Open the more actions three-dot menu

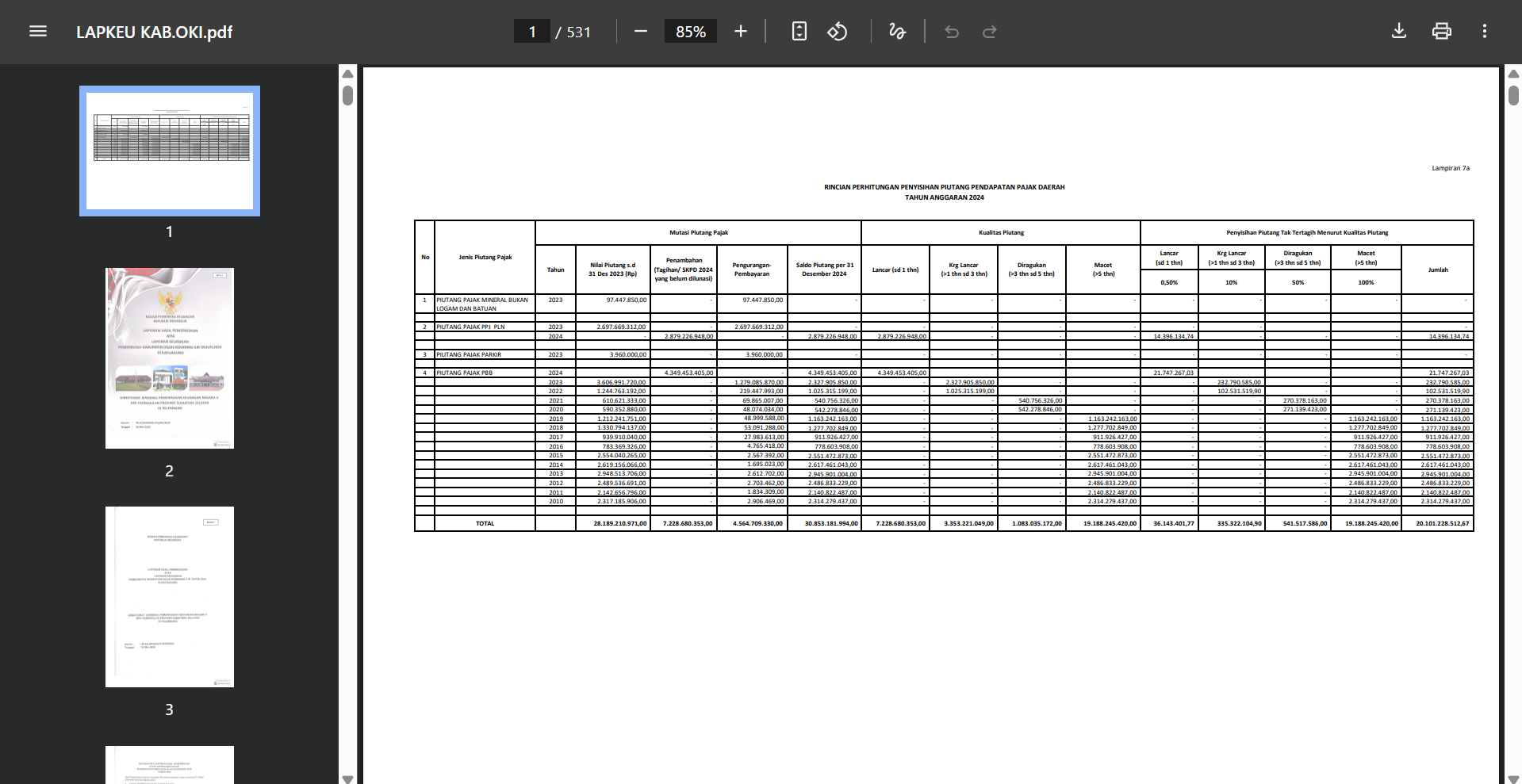coord(1485,32)
